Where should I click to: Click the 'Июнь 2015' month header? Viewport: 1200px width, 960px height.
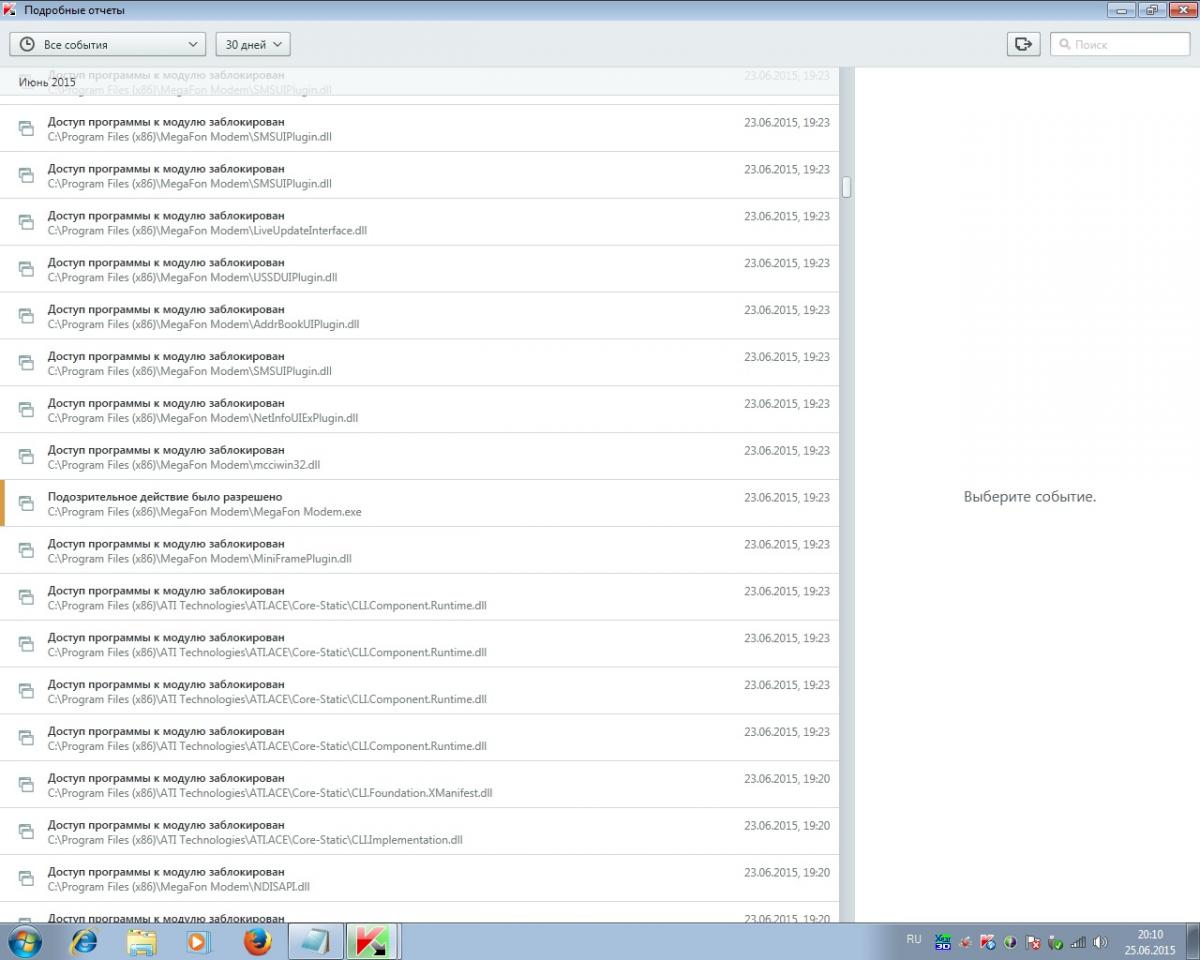tap(47, 82)
